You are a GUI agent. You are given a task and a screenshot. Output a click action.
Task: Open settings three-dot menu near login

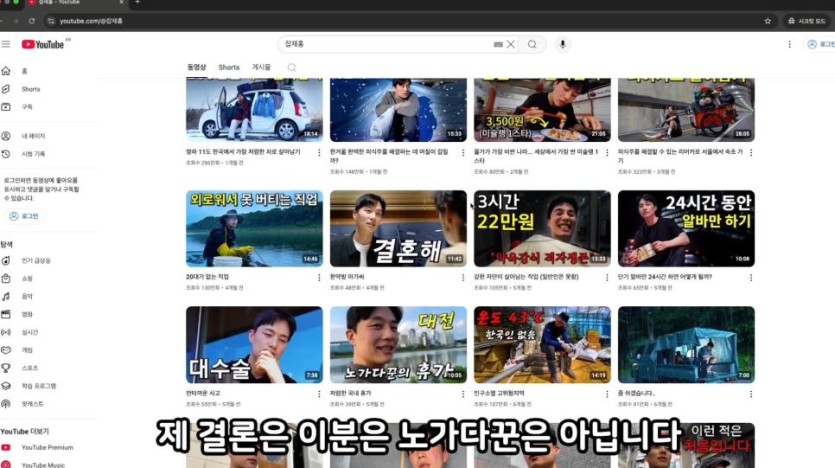tap(789, 44)
